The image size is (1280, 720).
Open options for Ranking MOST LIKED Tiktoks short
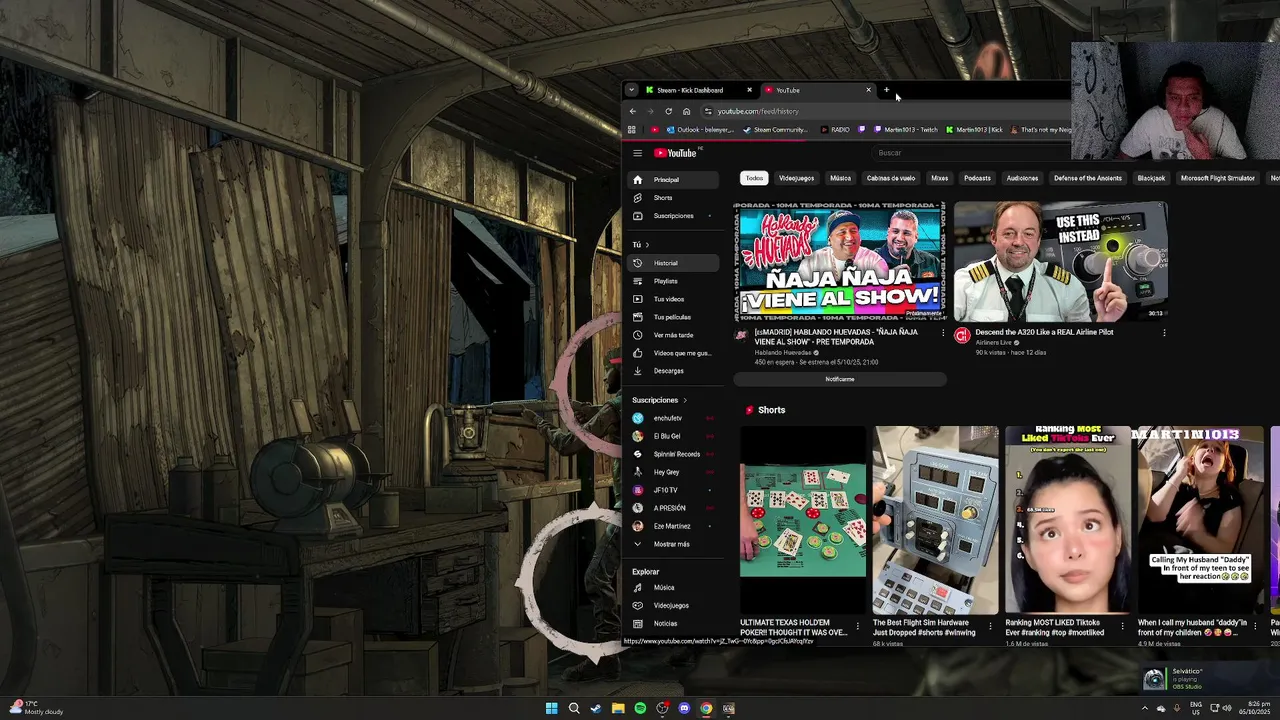click(x=1122, y=627)
